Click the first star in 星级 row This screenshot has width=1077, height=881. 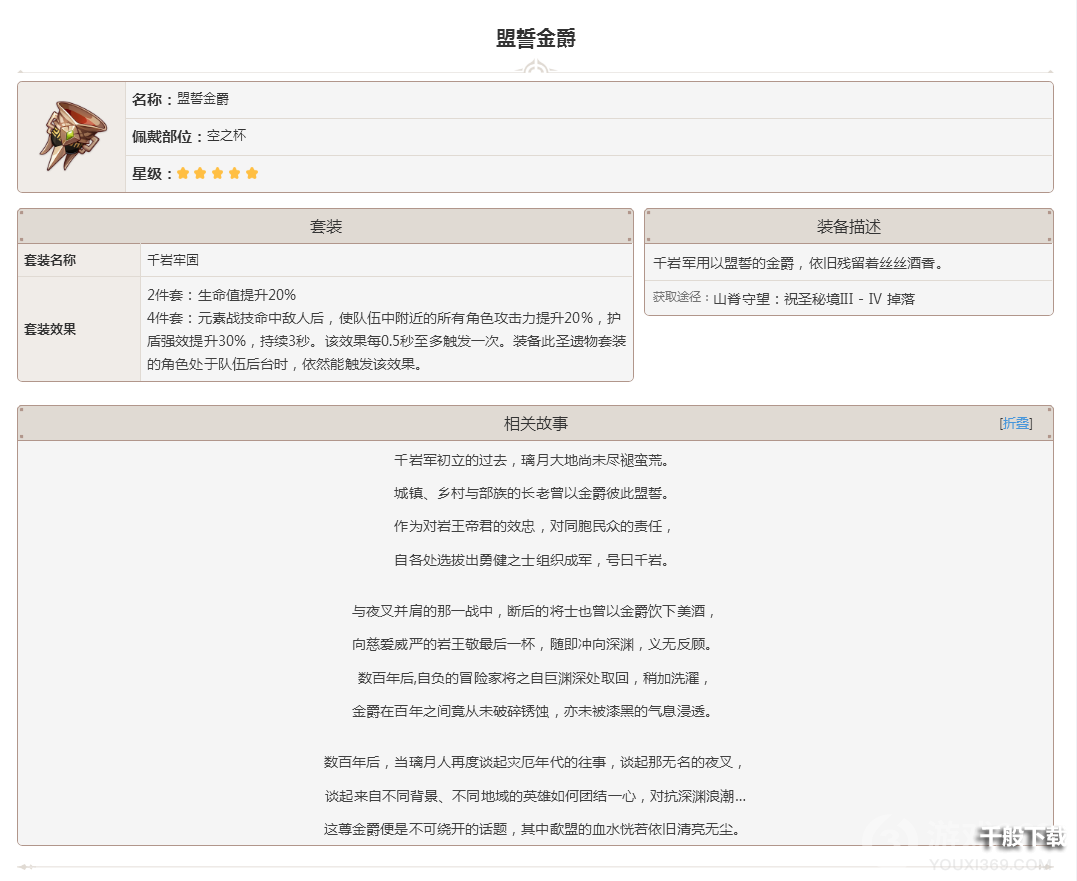pyautogui.click(x=183, y=173)
